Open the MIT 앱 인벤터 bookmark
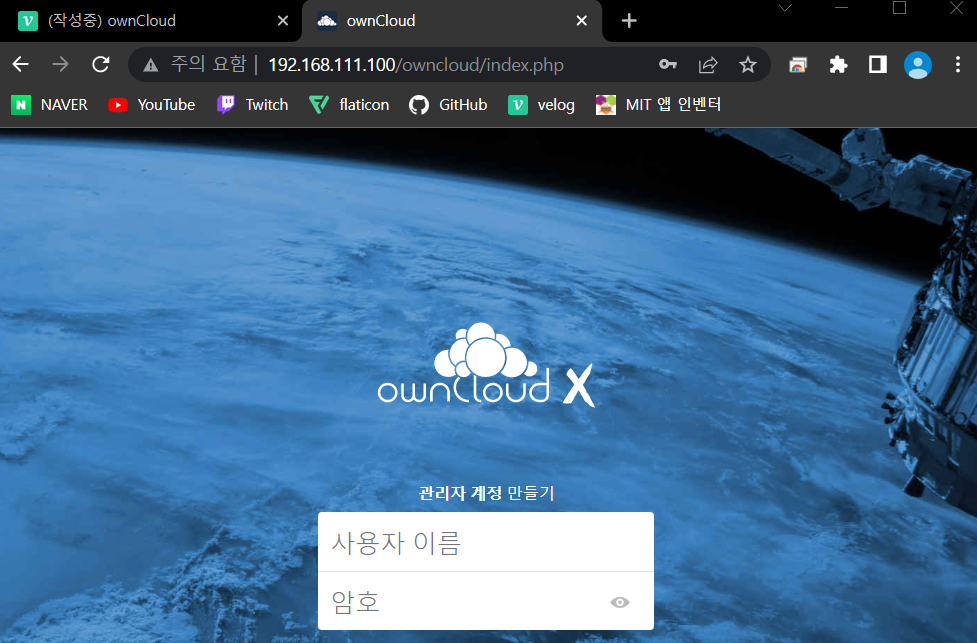 pyautogui.click(x=659, y=105)
